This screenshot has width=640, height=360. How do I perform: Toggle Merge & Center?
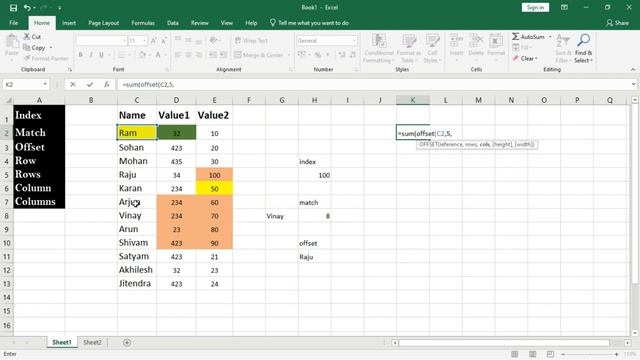(x=259, y=55)
